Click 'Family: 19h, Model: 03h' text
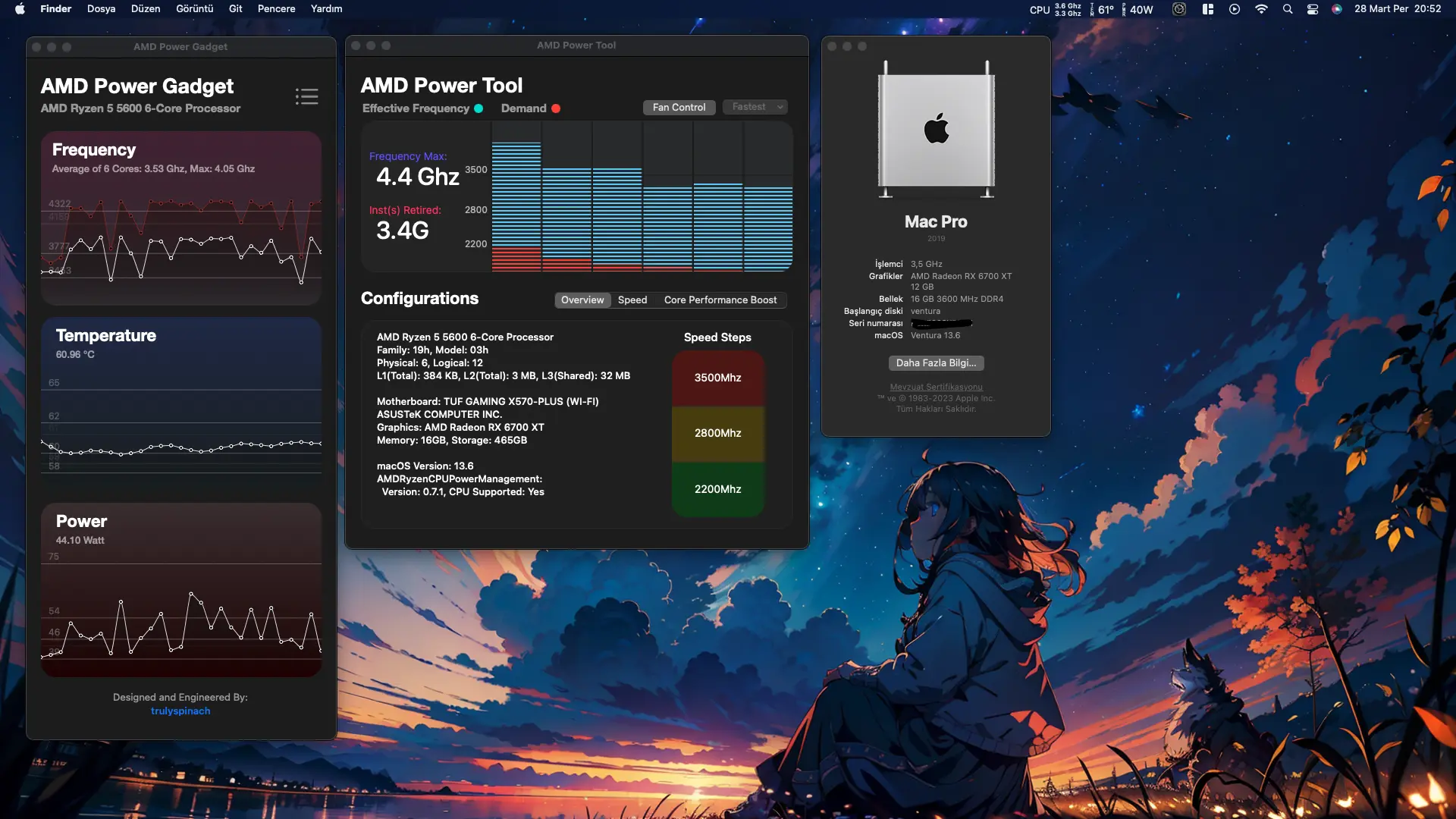The width and height of the screenshot is (1456, 819). click(x=432, y=350)
